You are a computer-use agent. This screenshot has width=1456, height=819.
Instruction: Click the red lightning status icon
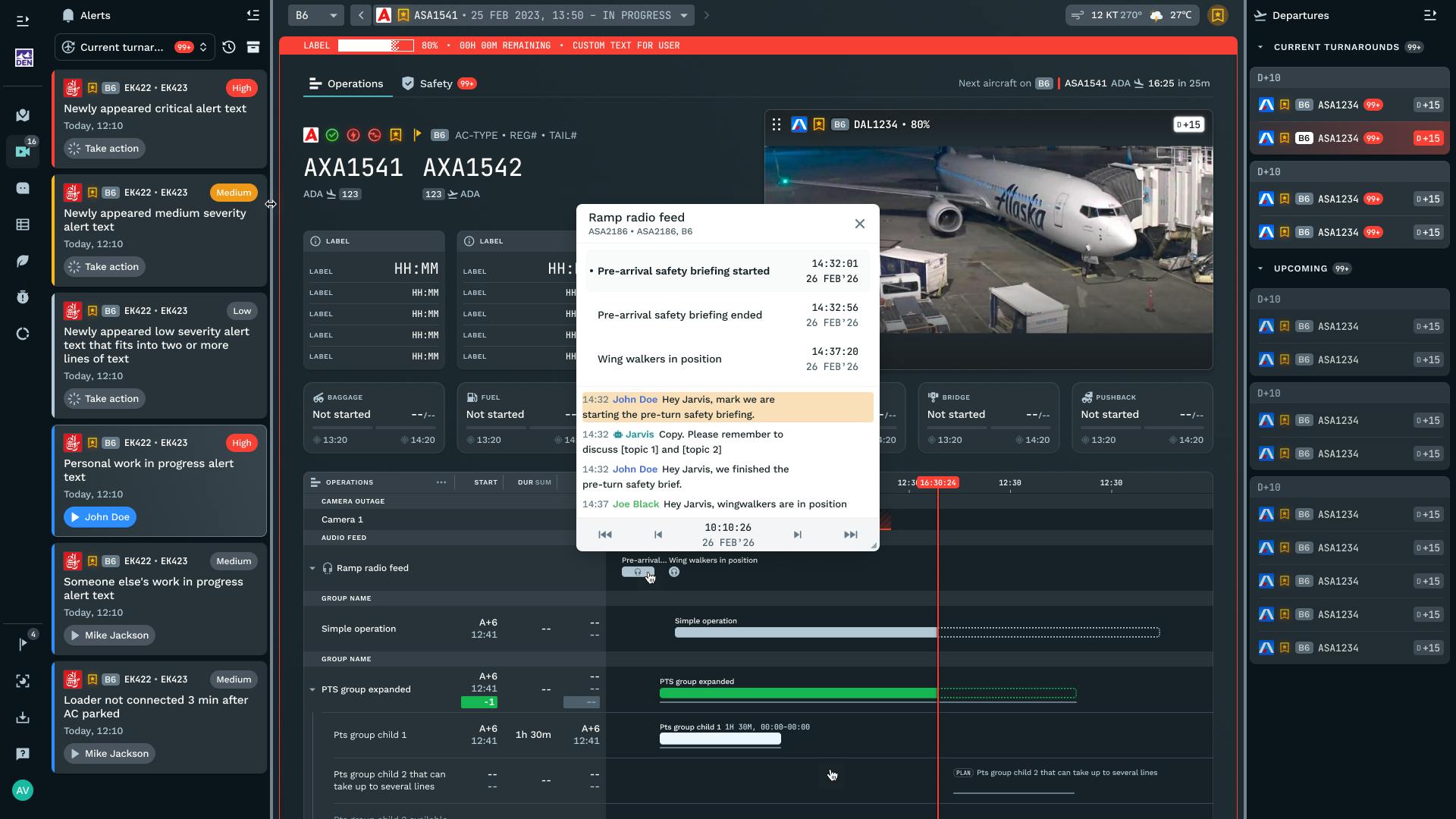tap(353, 135)
